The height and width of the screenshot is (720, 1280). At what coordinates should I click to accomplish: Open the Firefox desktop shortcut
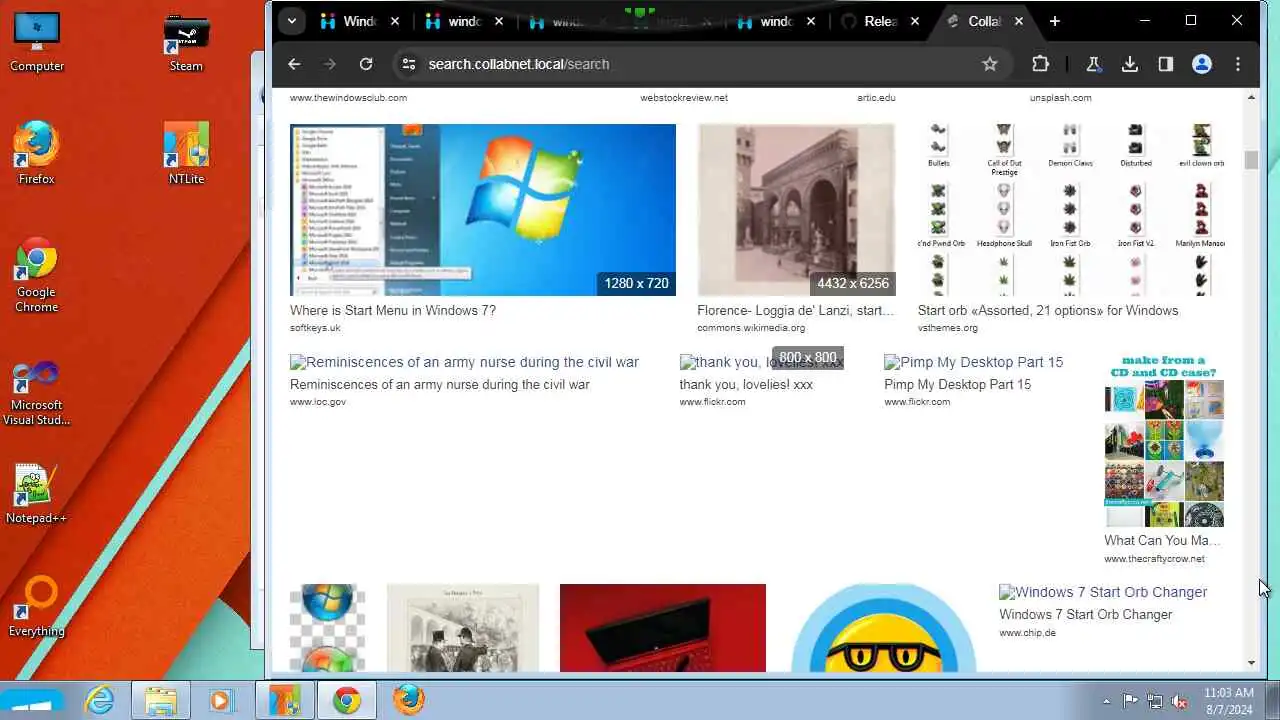37,154
